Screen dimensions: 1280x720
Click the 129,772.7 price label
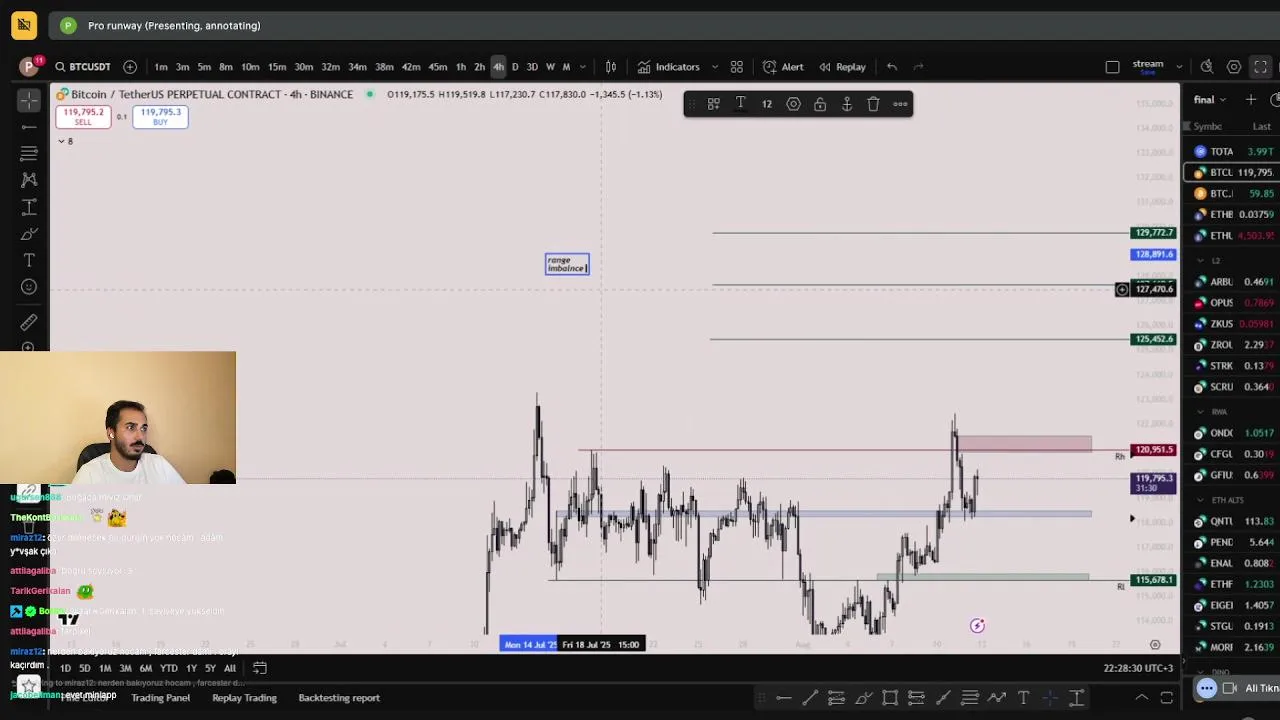point(1153,233)
